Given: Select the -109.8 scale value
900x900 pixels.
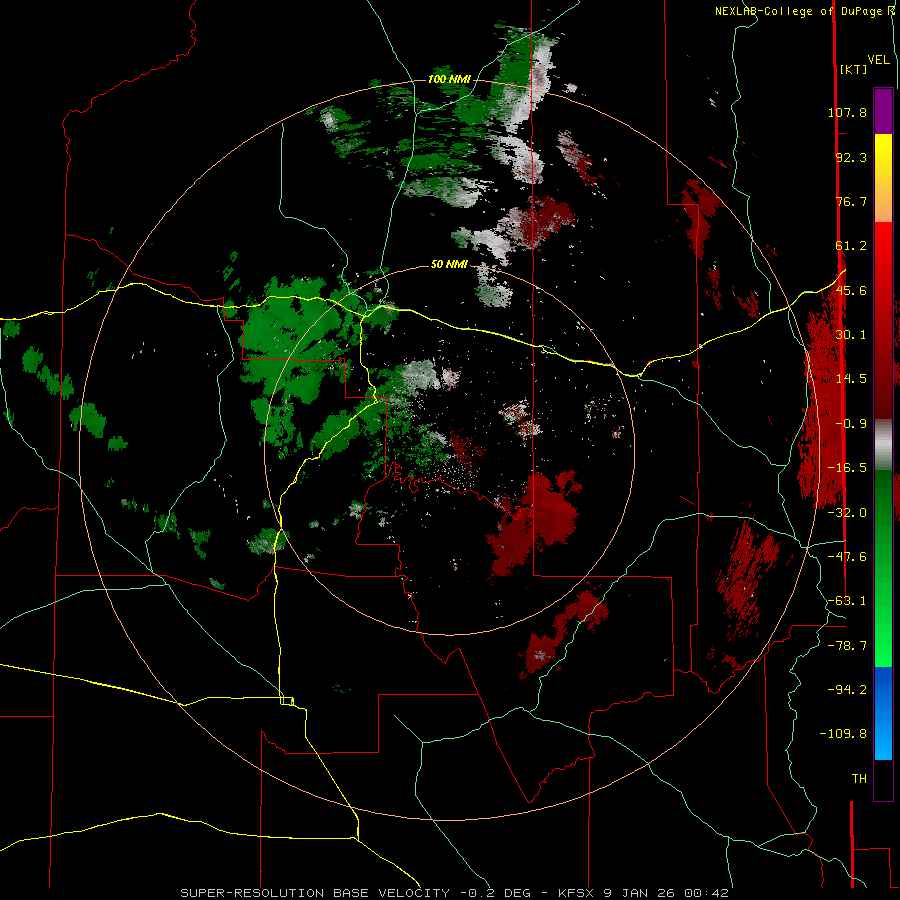Looking at the screenshot, I should pos(843,734).
